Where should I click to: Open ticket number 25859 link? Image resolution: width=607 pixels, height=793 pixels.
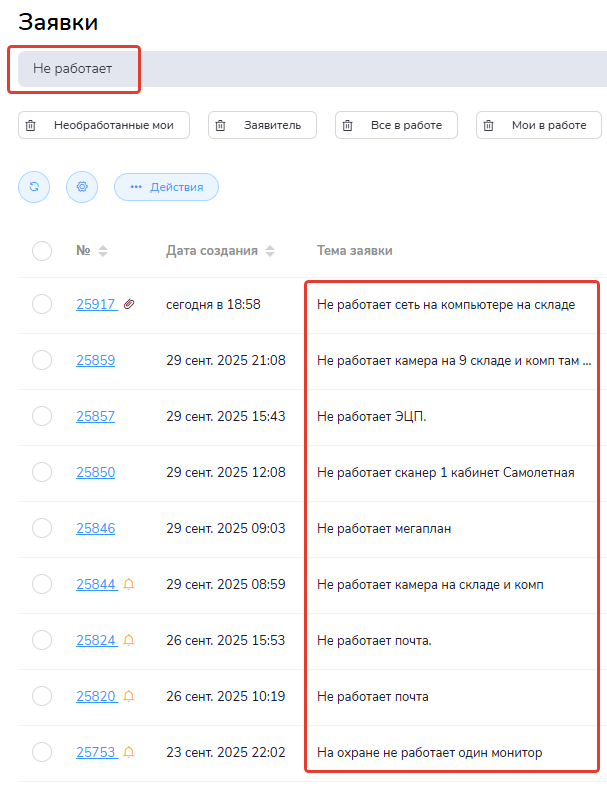95,360
